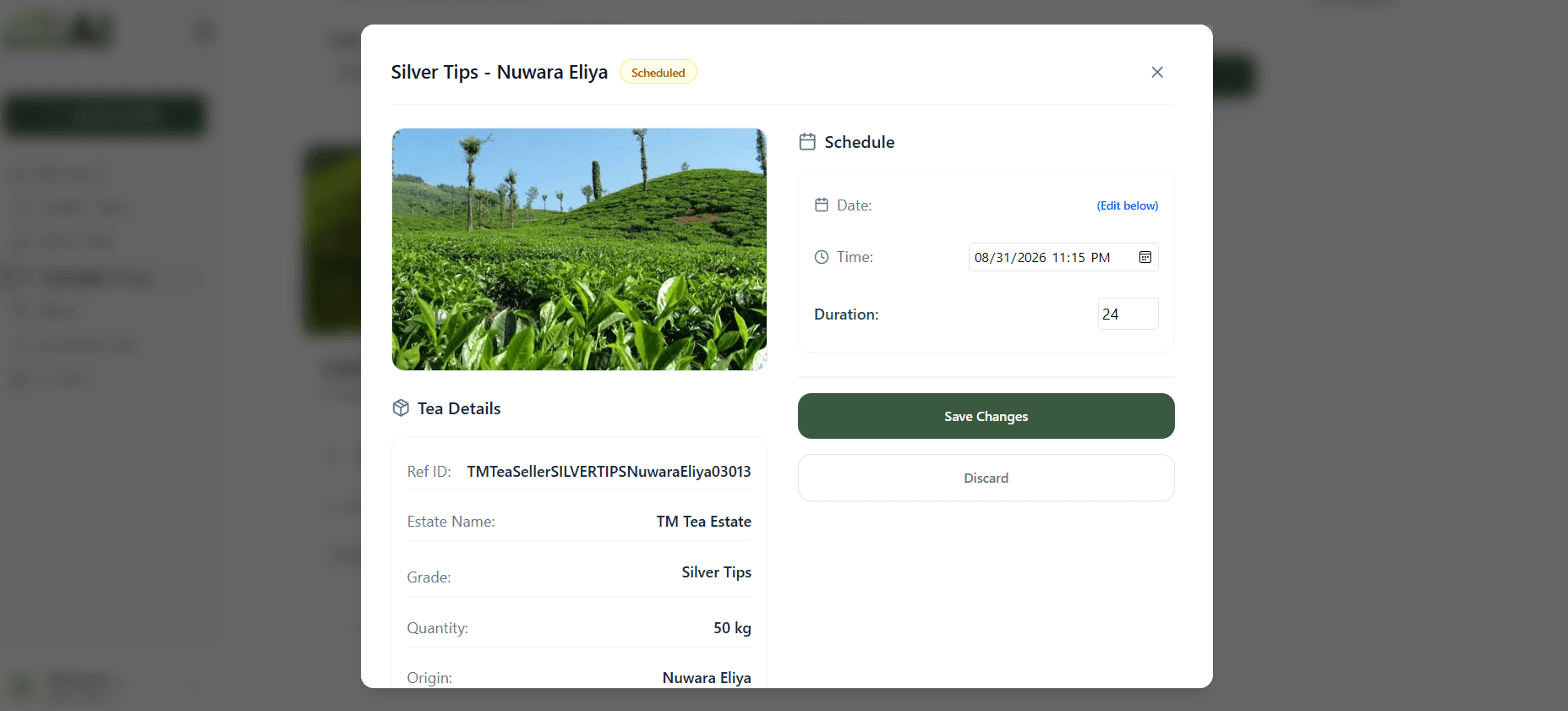Click the dialog title Silver Tips - Nuwara Eliya
Viewport: 1568px width, 711px height.
pyautogui.click(x=500, y=73)
